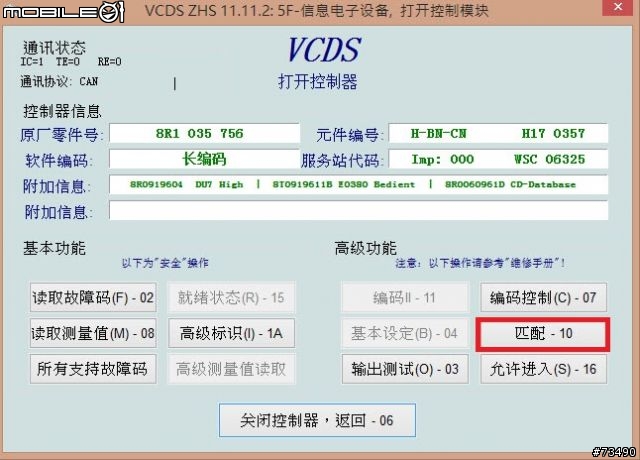
Task: Open 编码控制(C) - 07
Action: (543, 298)
